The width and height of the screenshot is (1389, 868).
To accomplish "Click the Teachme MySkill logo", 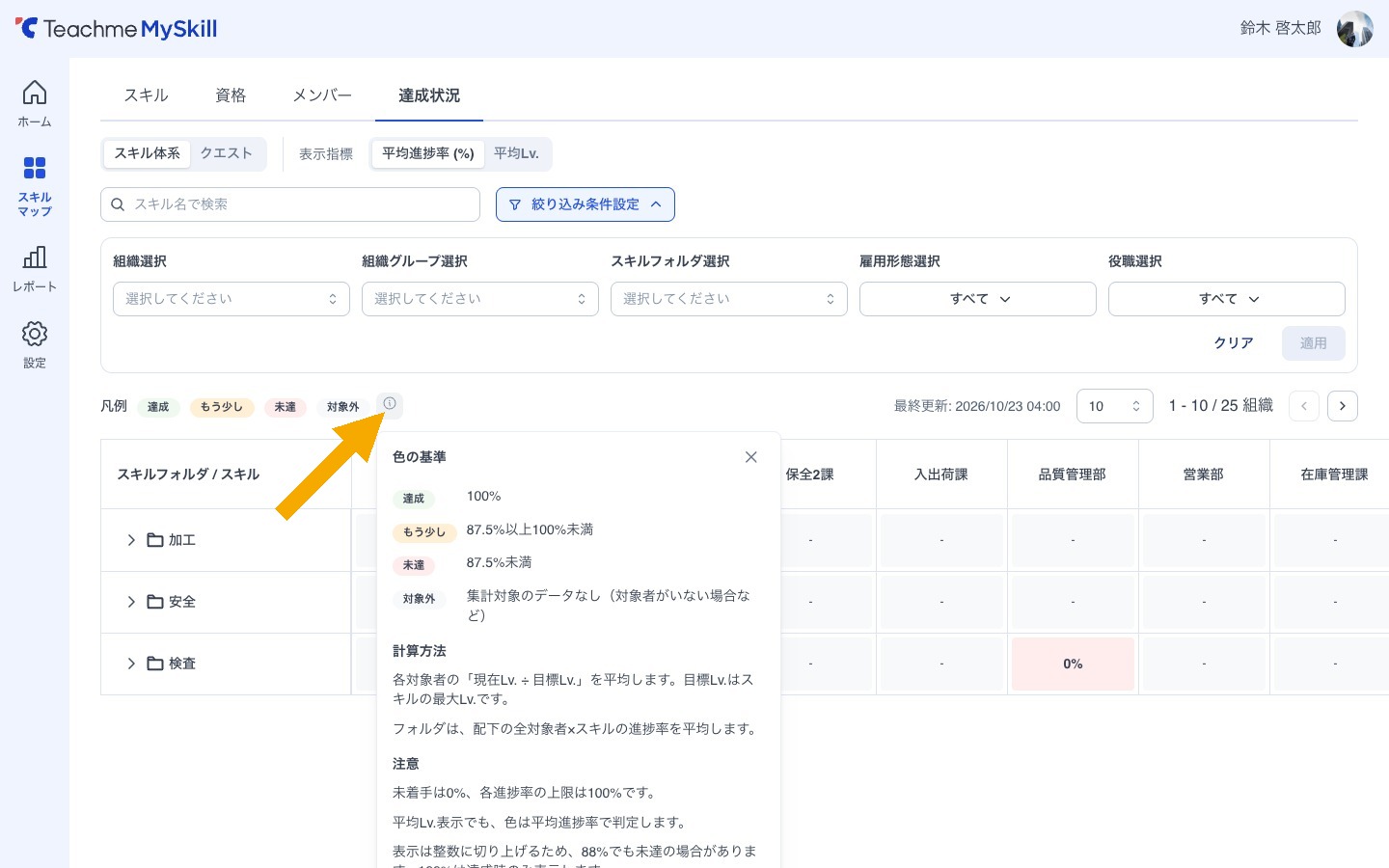I will click(116, 29).
